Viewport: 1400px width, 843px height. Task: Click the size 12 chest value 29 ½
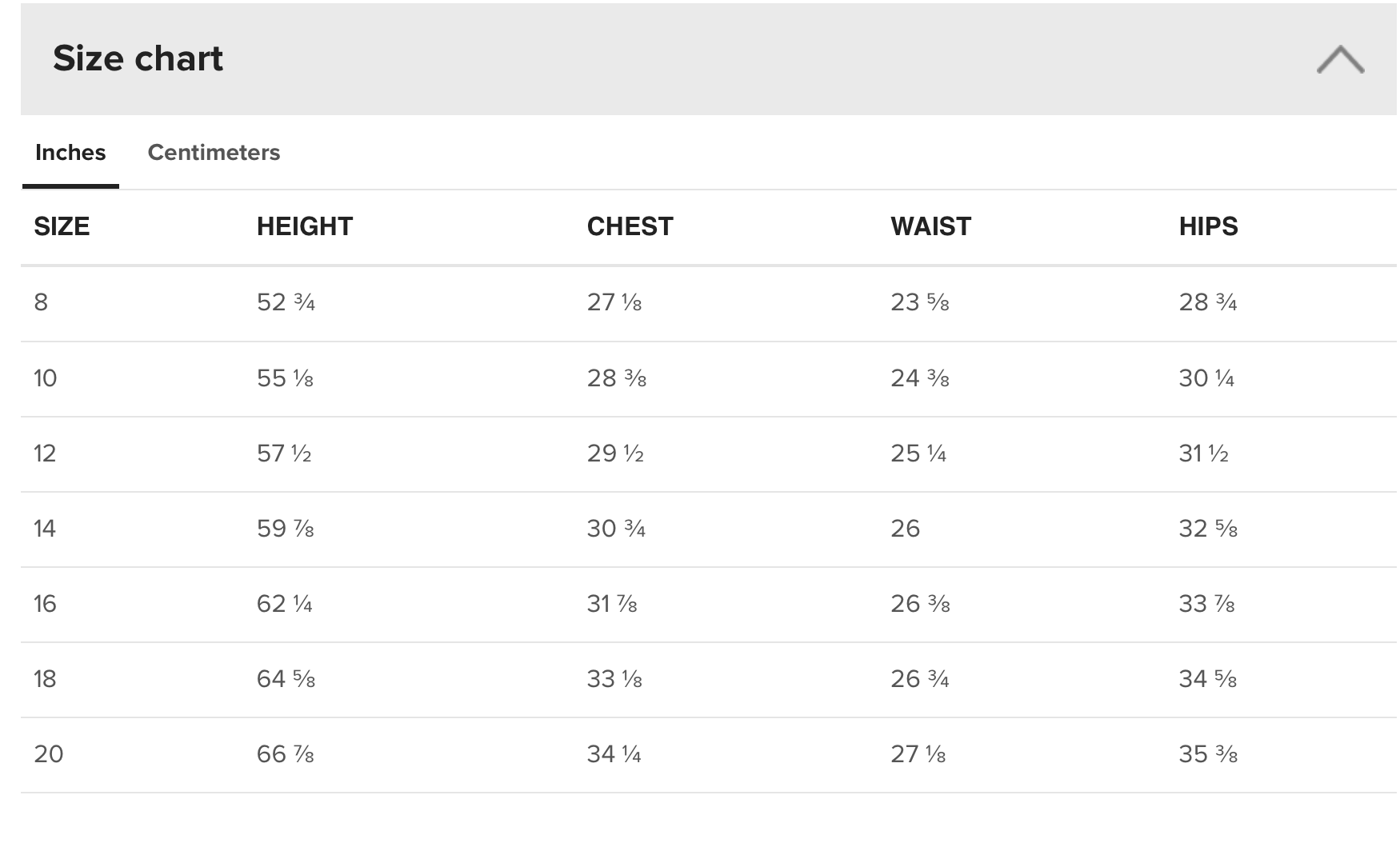pyautogui.click(x=614, y=453)
